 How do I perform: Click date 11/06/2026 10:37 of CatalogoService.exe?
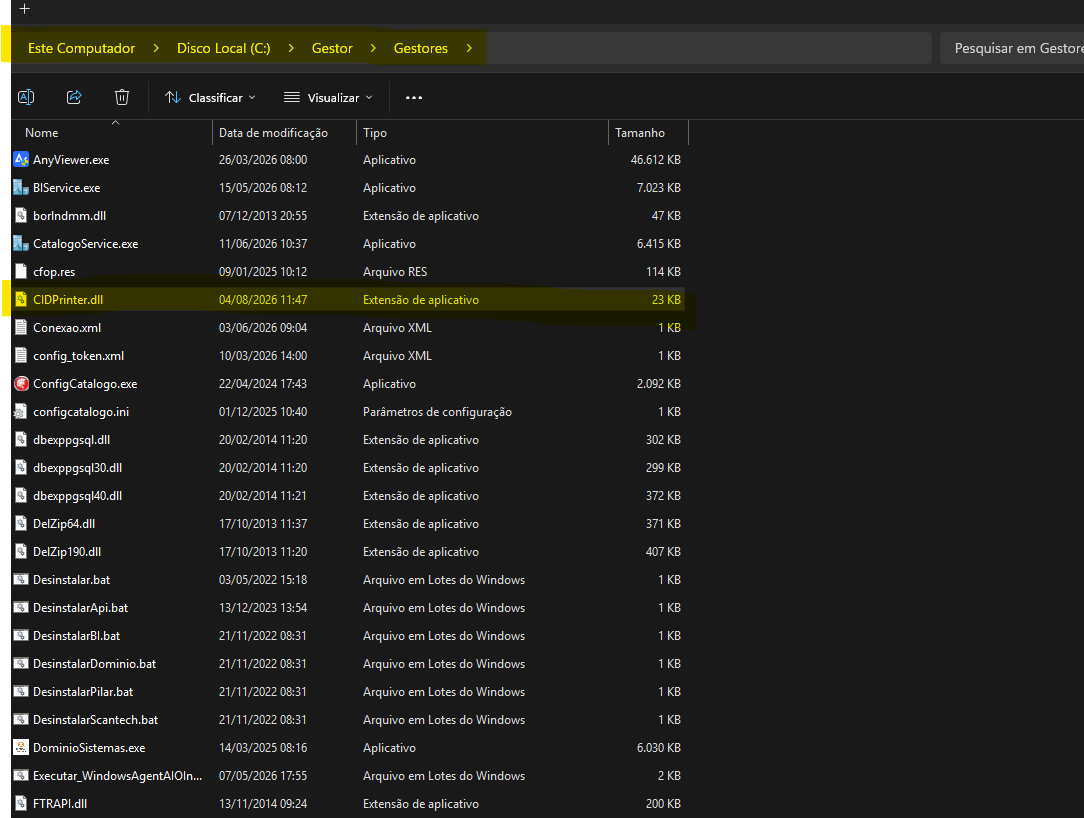pos(263,244)
